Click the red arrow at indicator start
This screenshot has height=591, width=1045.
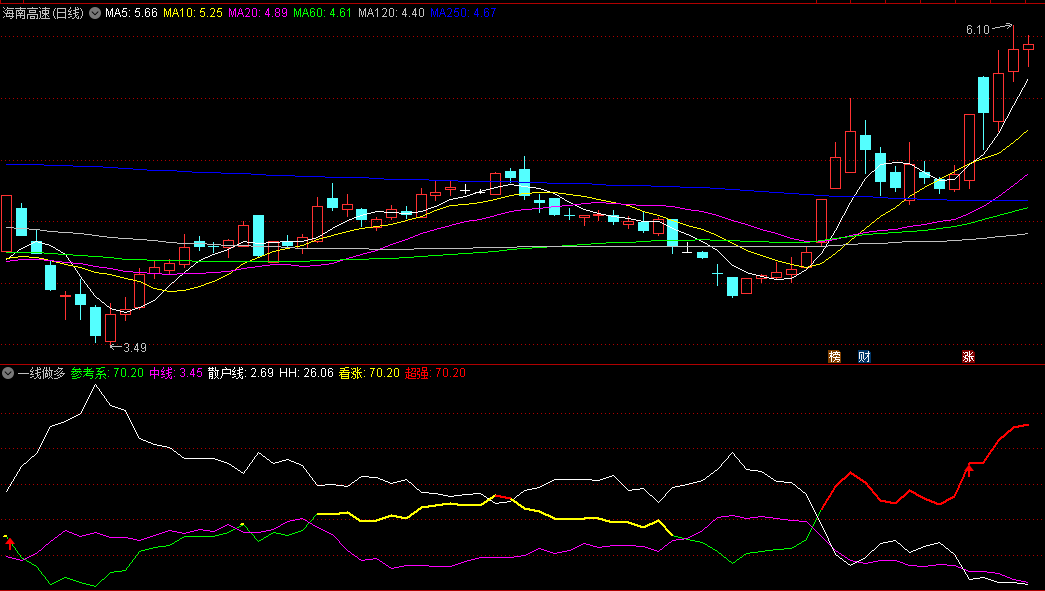tap(11, 543)
